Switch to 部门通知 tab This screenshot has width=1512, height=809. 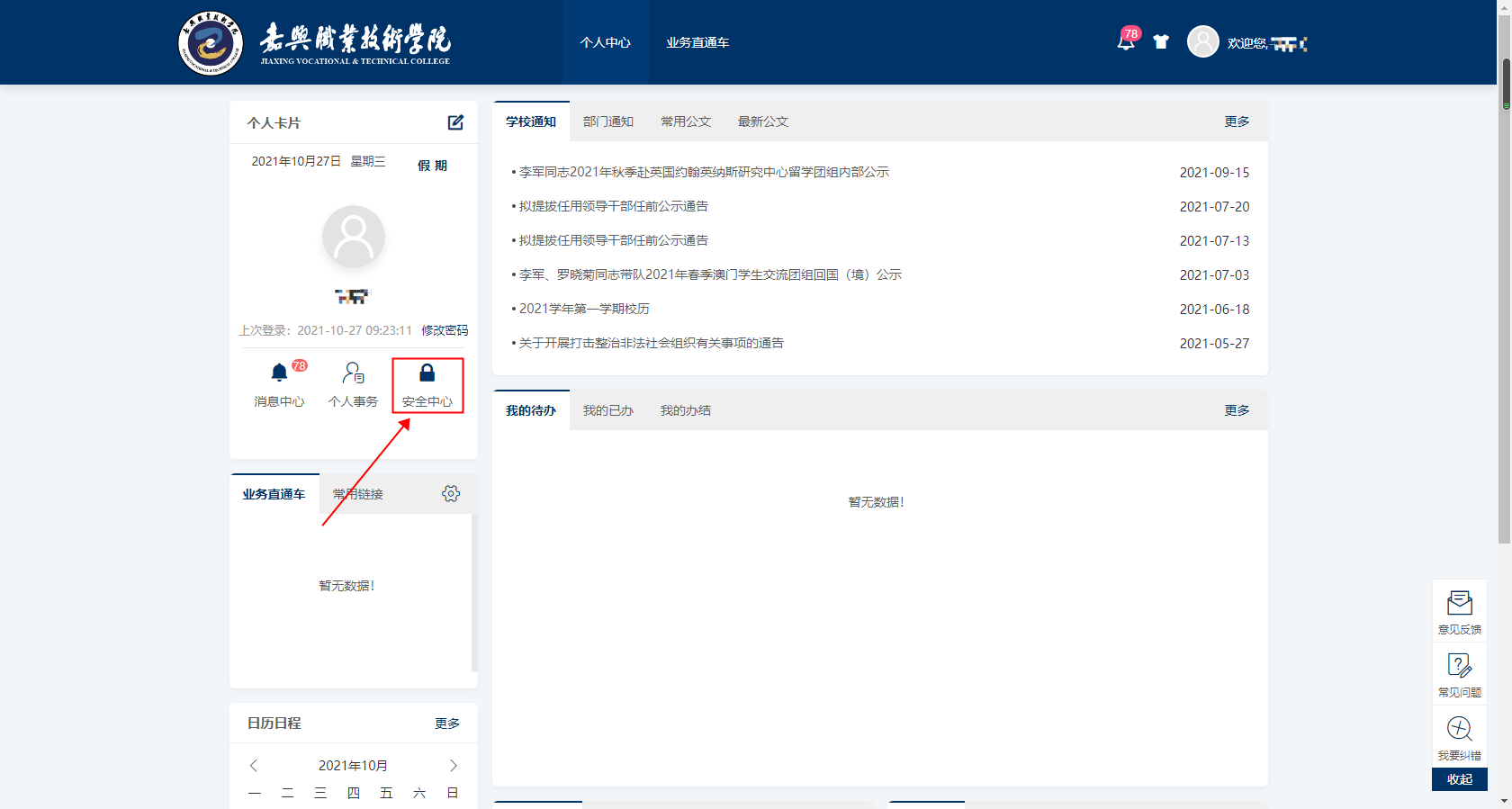(607, 121)
